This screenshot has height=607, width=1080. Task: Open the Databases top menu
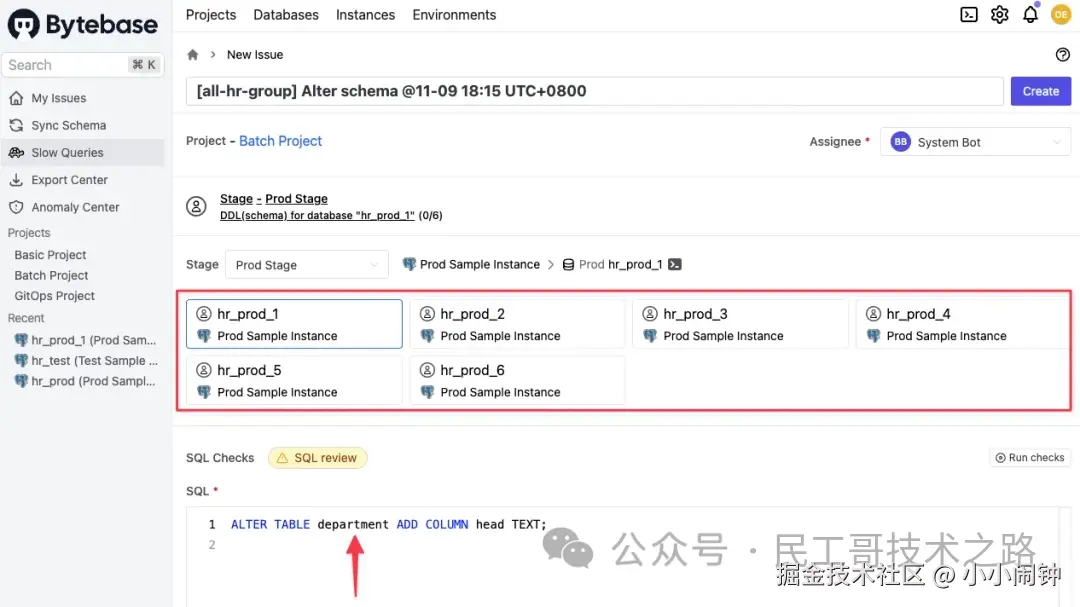286,14
